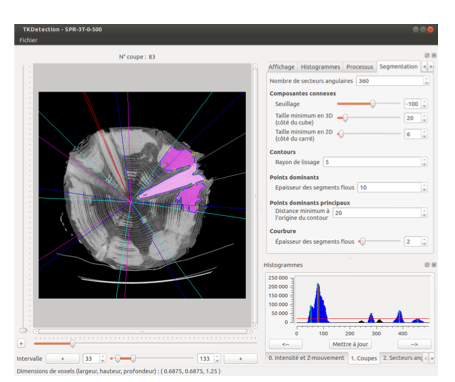Screen dimensions: 455x382
Task: Float the Segmentation dock panel
Action: click(427, 55)
